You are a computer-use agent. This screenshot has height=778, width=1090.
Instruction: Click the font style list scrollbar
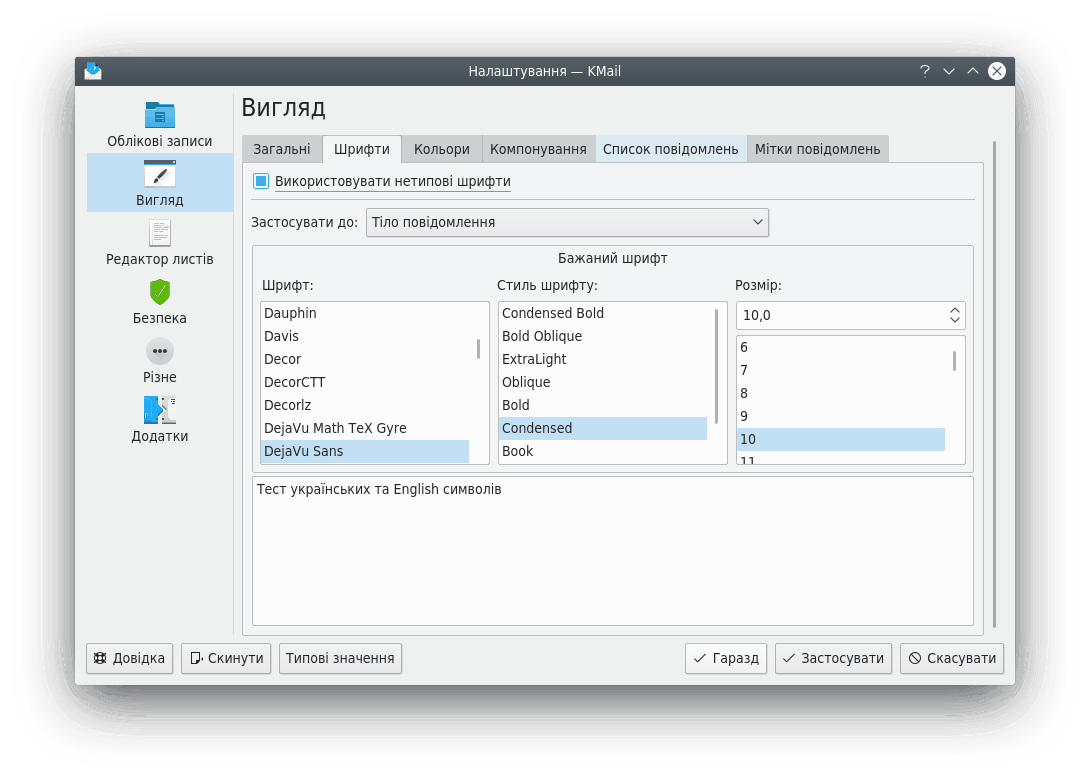(717, 365)
